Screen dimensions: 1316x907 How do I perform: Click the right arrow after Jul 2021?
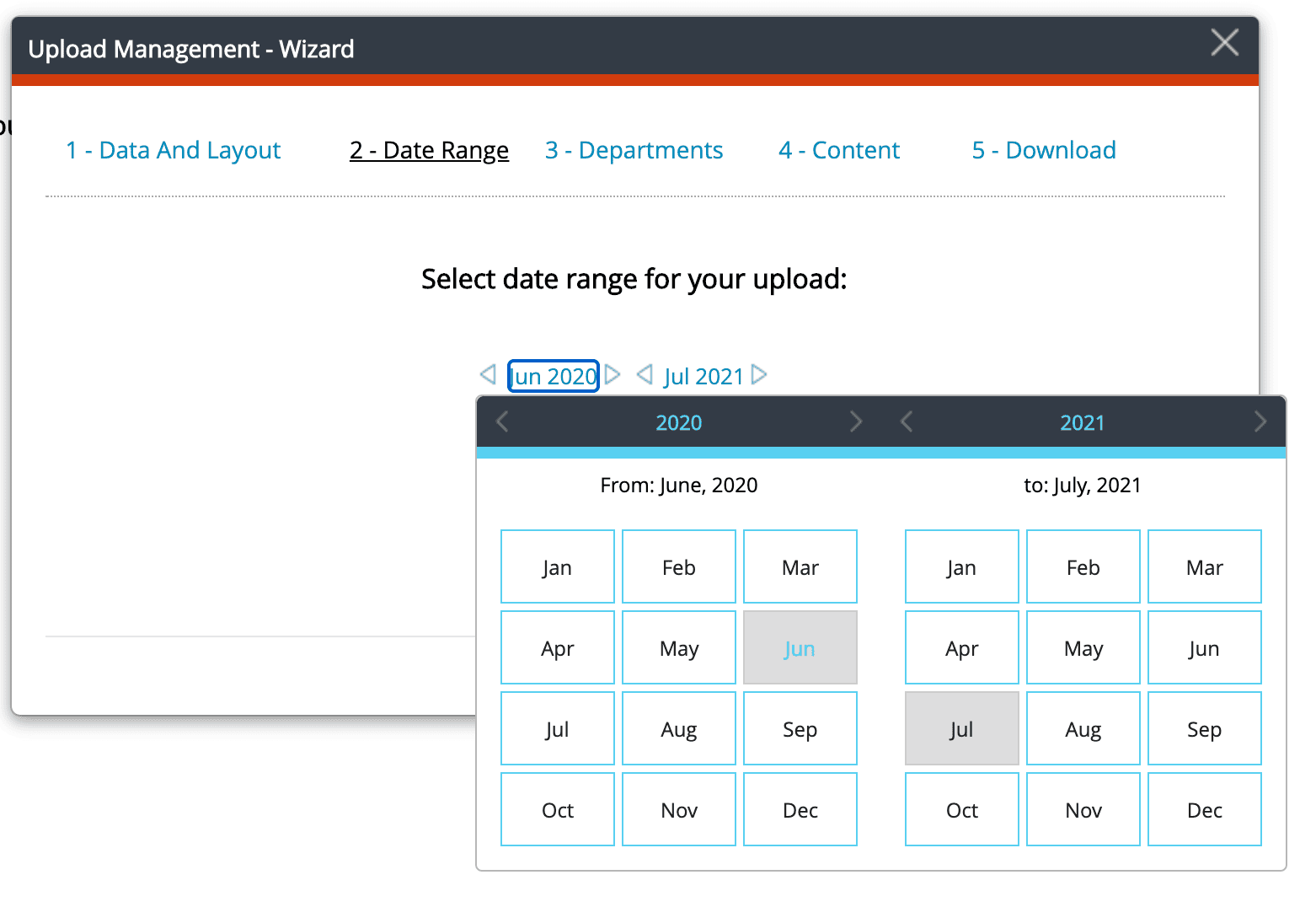click(x=759, y=374)
